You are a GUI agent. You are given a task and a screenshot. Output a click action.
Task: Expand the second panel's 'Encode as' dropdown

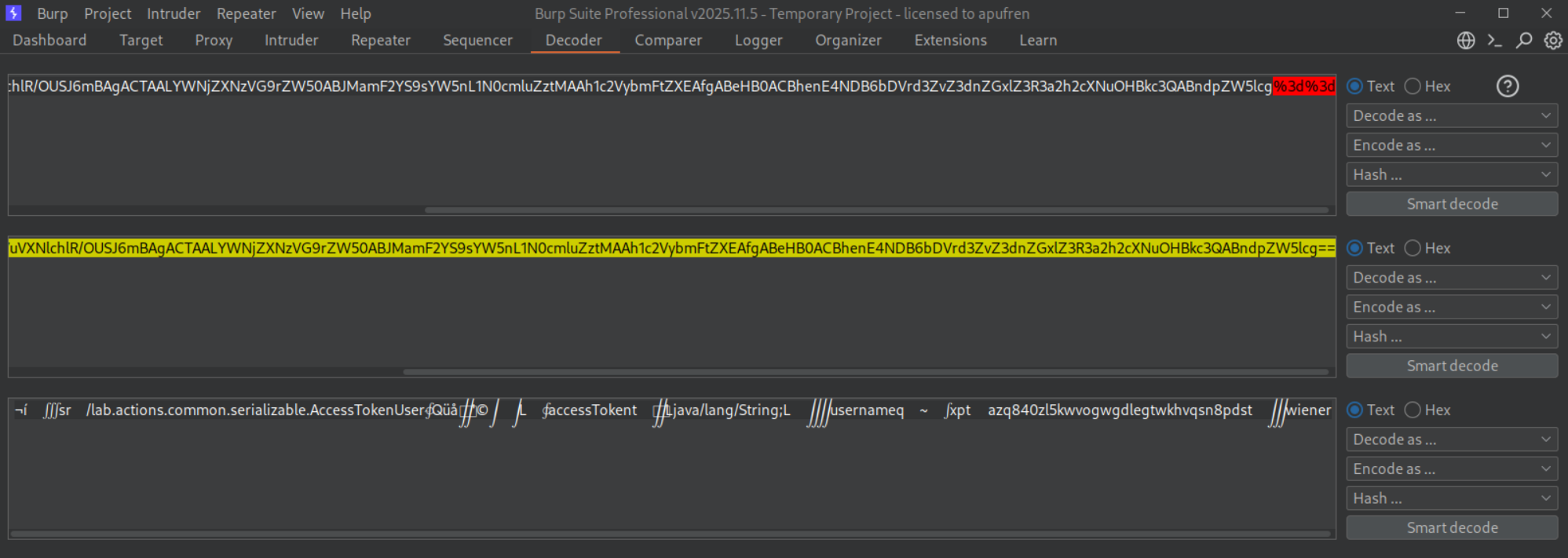click(x=1451, y=307)
